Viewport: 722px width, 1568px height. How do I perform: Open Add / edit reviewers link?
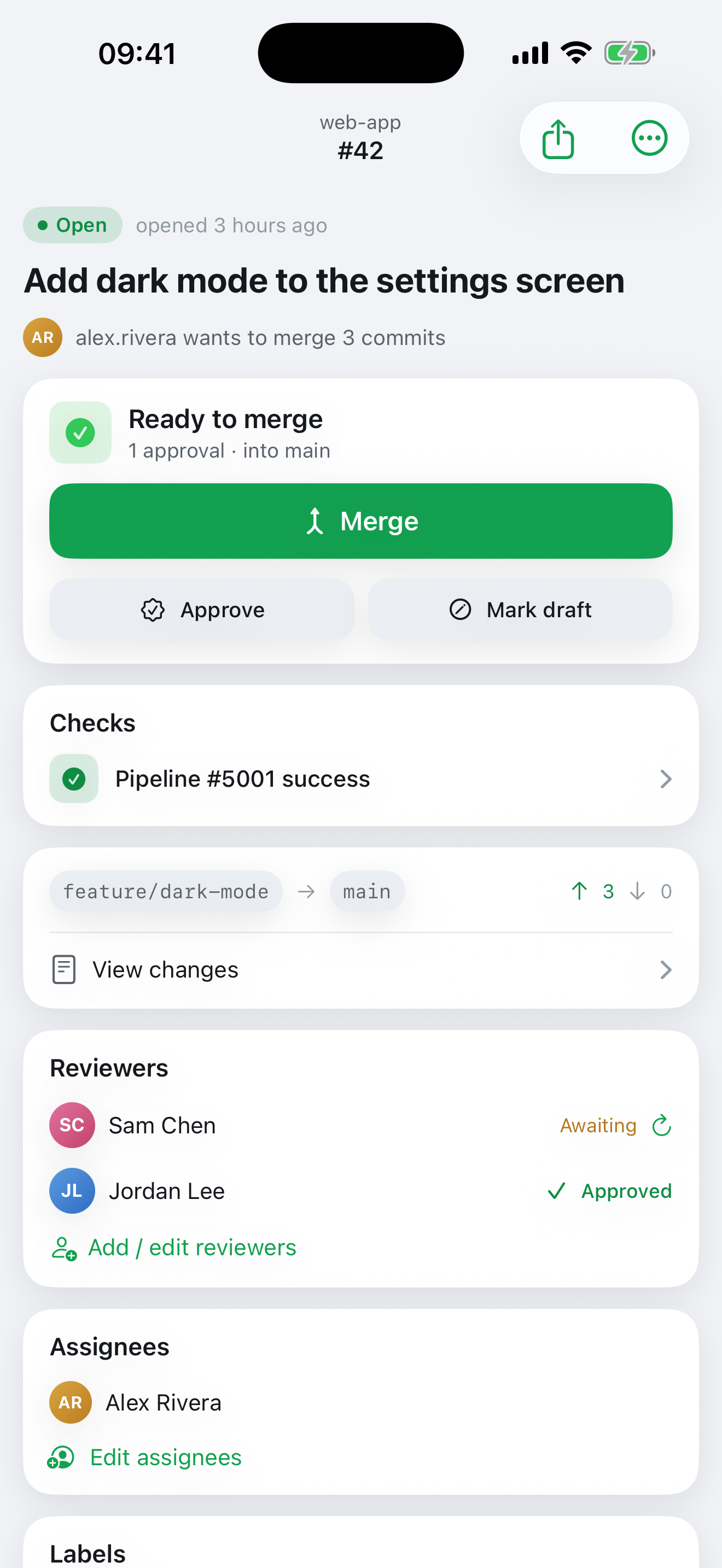(x=193, y=1248)
